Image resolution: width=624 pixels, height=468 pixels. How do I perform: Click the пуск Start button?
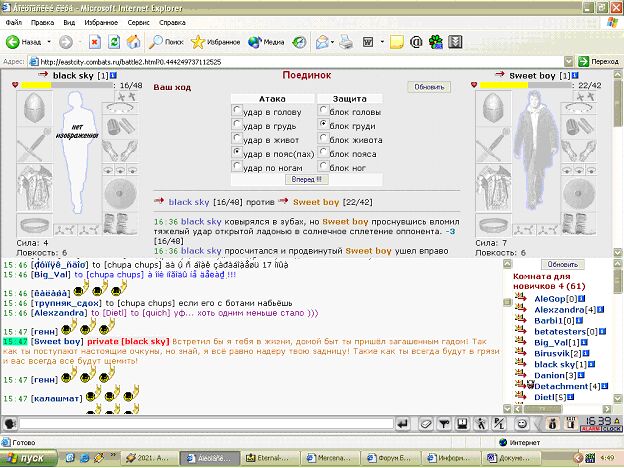tap(28, 458)
